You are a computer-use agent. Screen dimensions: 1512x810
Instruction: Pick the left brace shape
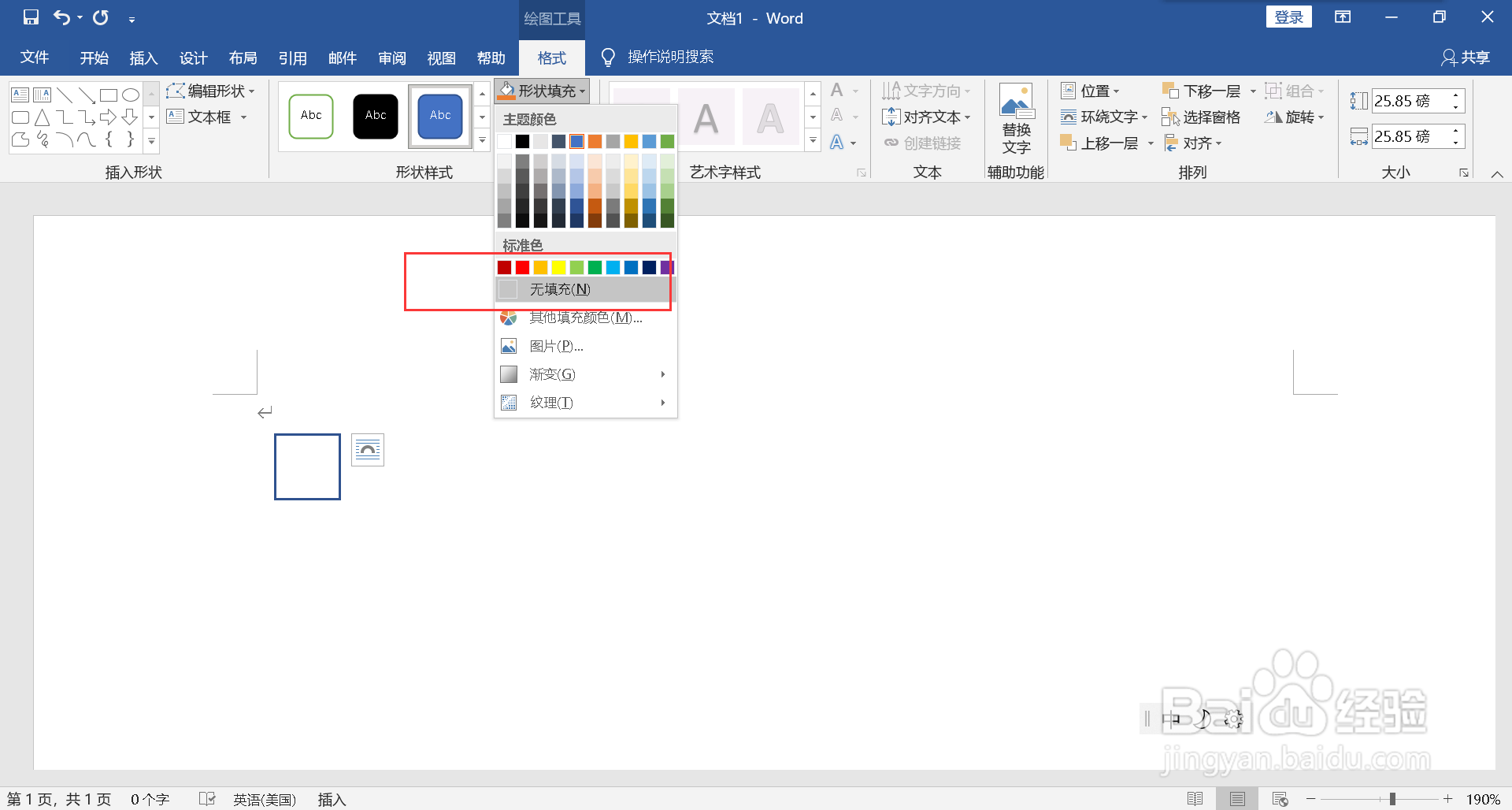pos(109,139)
